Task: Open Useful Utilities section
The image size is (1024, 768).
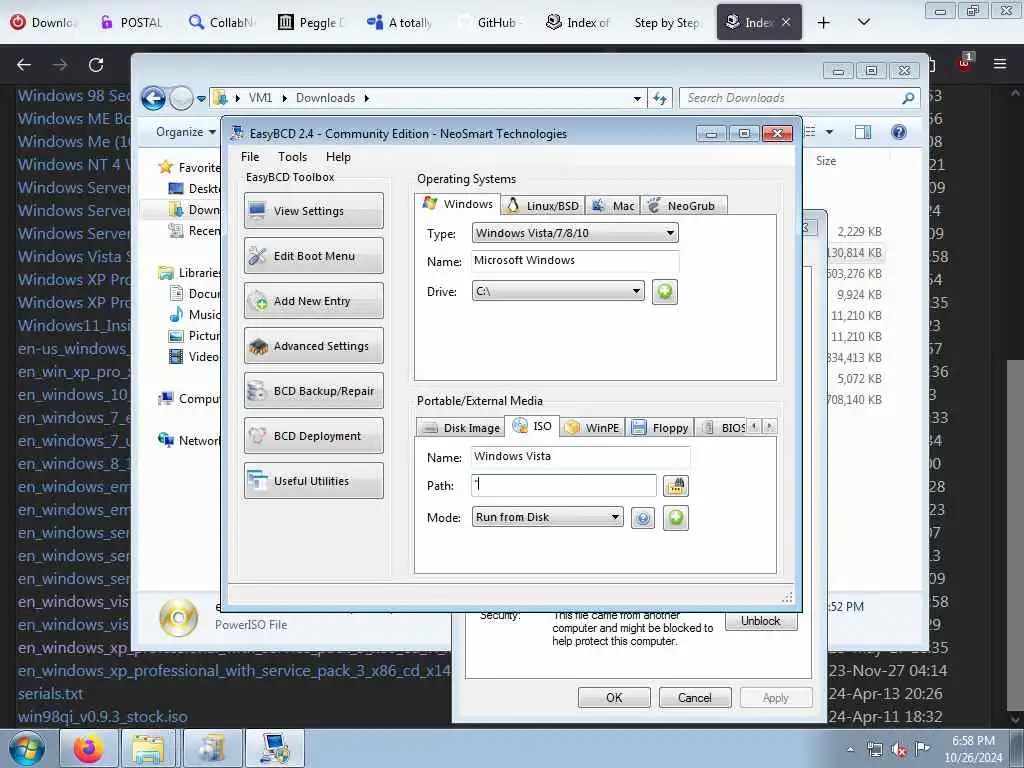Action: click(313, 481)
